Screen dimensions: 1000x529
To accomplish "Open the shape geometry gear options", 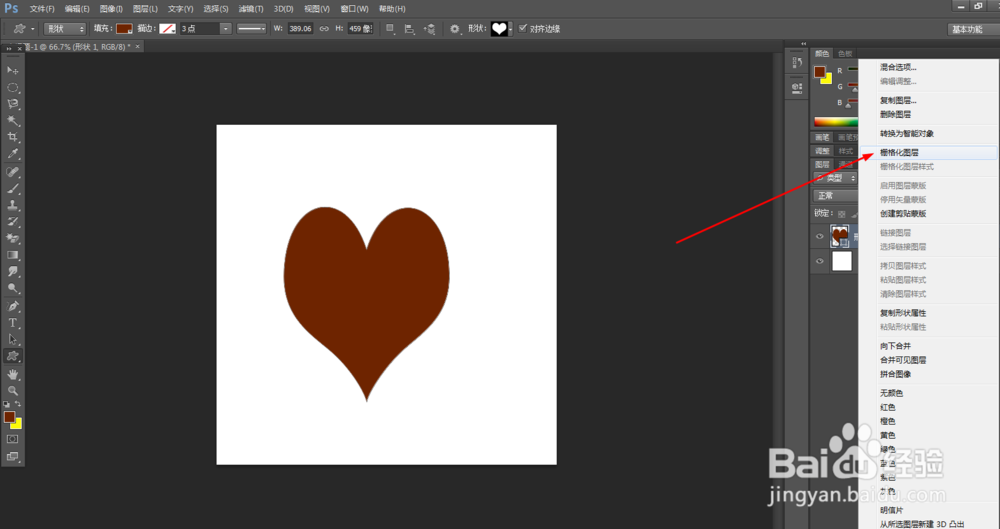I will click(x=454, y=29).
